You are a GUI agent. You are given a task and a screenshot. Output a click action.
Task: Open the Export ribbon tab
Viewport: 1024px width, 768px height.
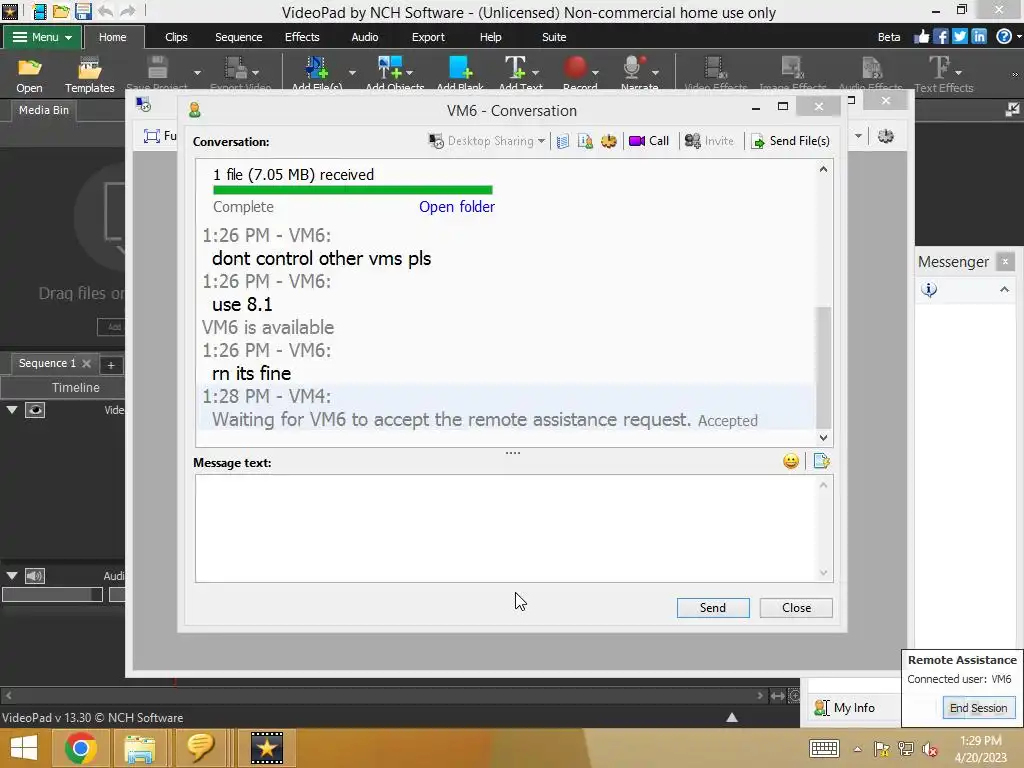coord(428,37)
